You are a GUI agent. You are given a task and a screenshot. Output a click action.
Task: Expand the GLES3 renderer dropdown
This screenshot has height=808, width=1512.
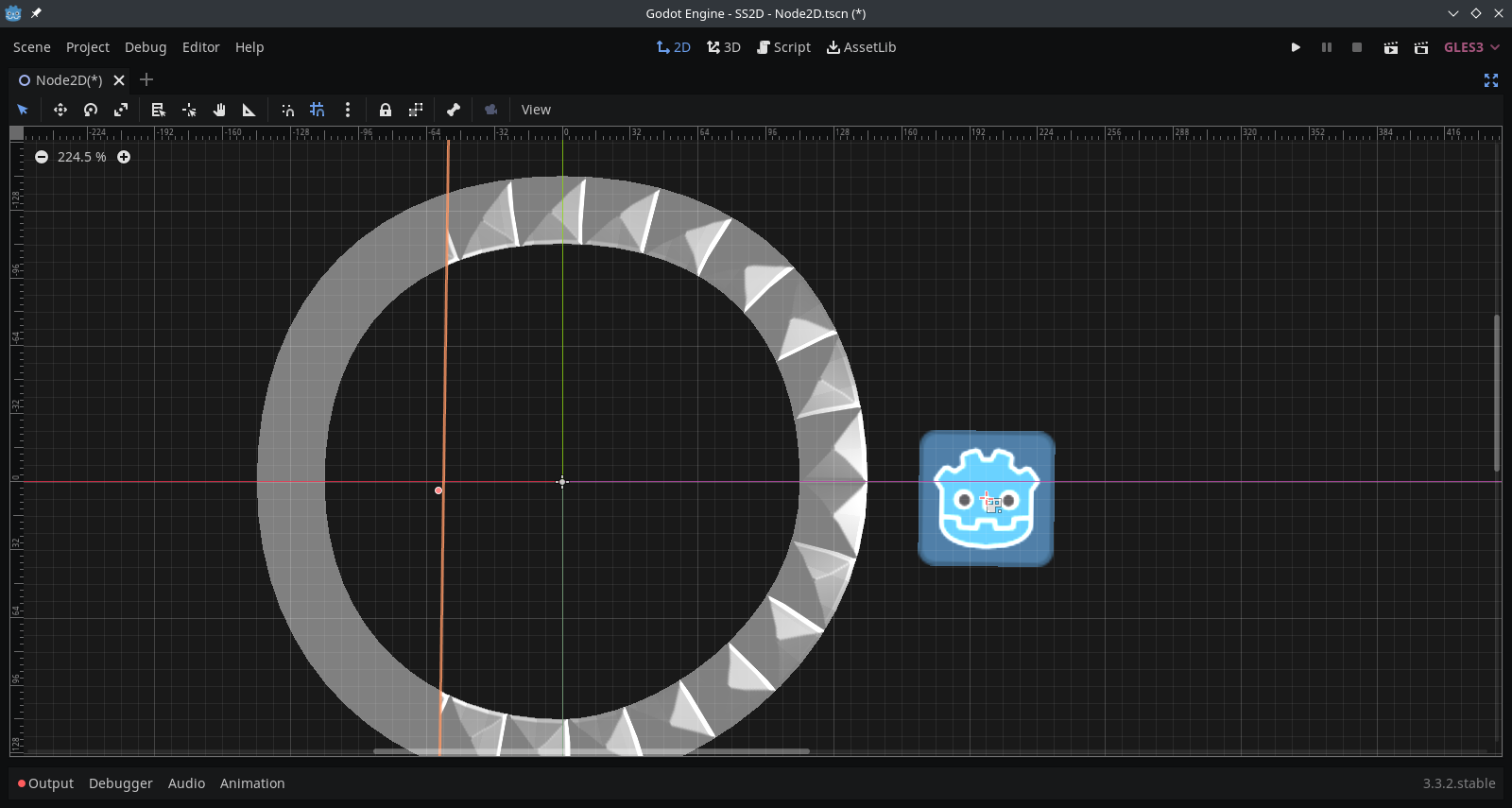(1471, 47)
